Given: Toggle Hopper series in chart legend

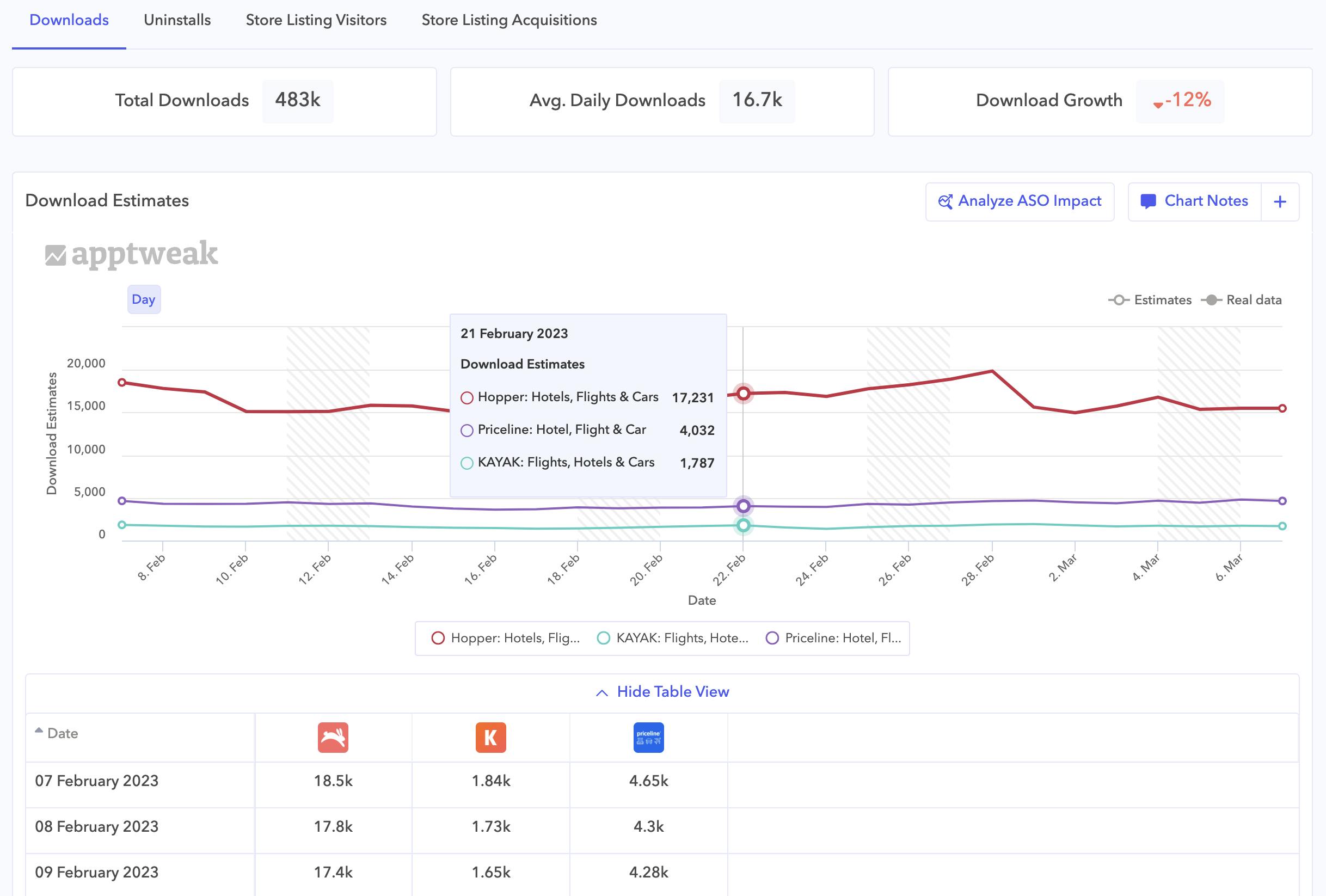Looking at the screenshot, I should tap(506, 638).
